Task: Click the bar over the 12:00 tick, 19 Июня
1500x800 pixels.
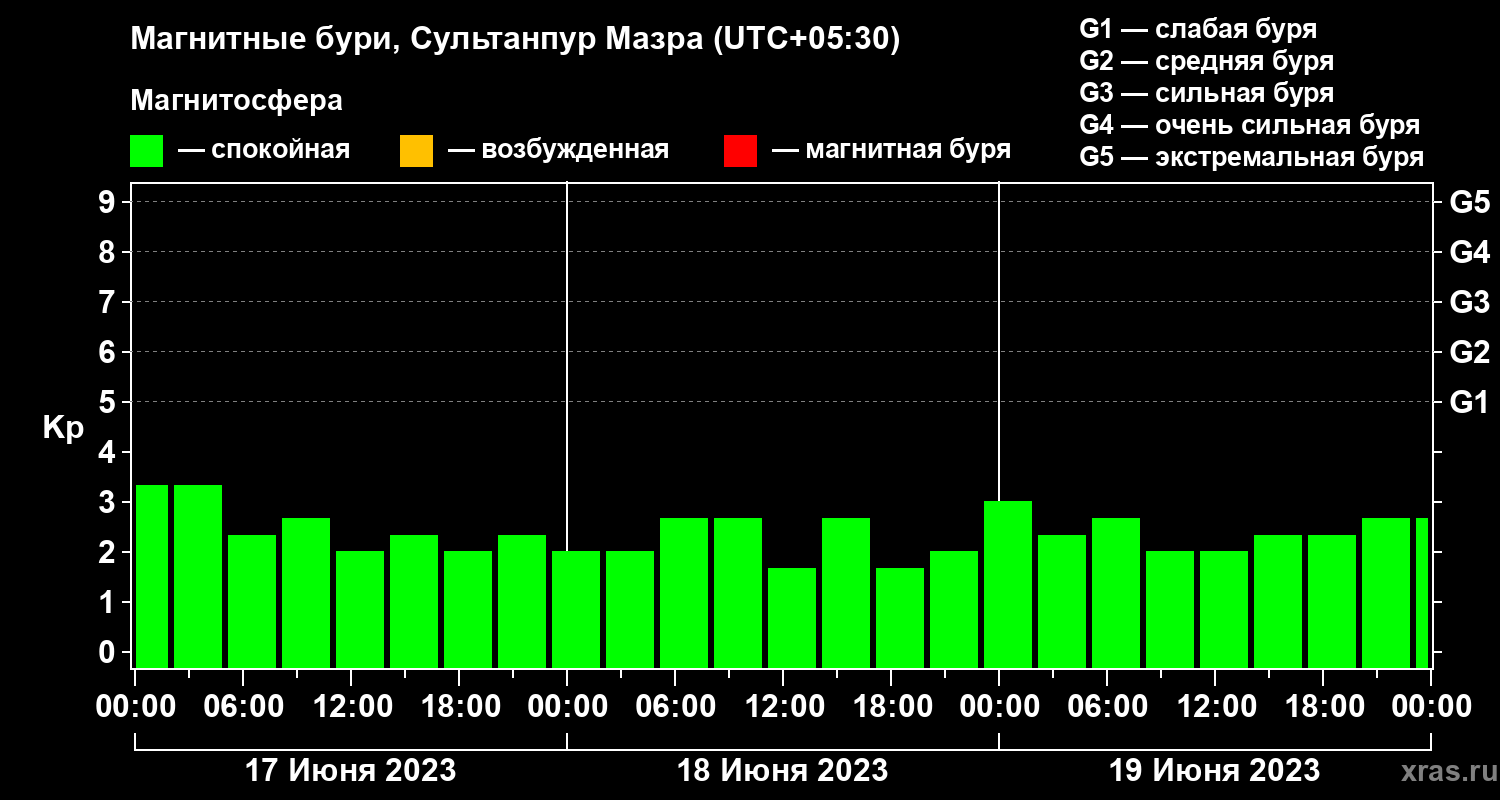Action: [x=1224, y=609]
